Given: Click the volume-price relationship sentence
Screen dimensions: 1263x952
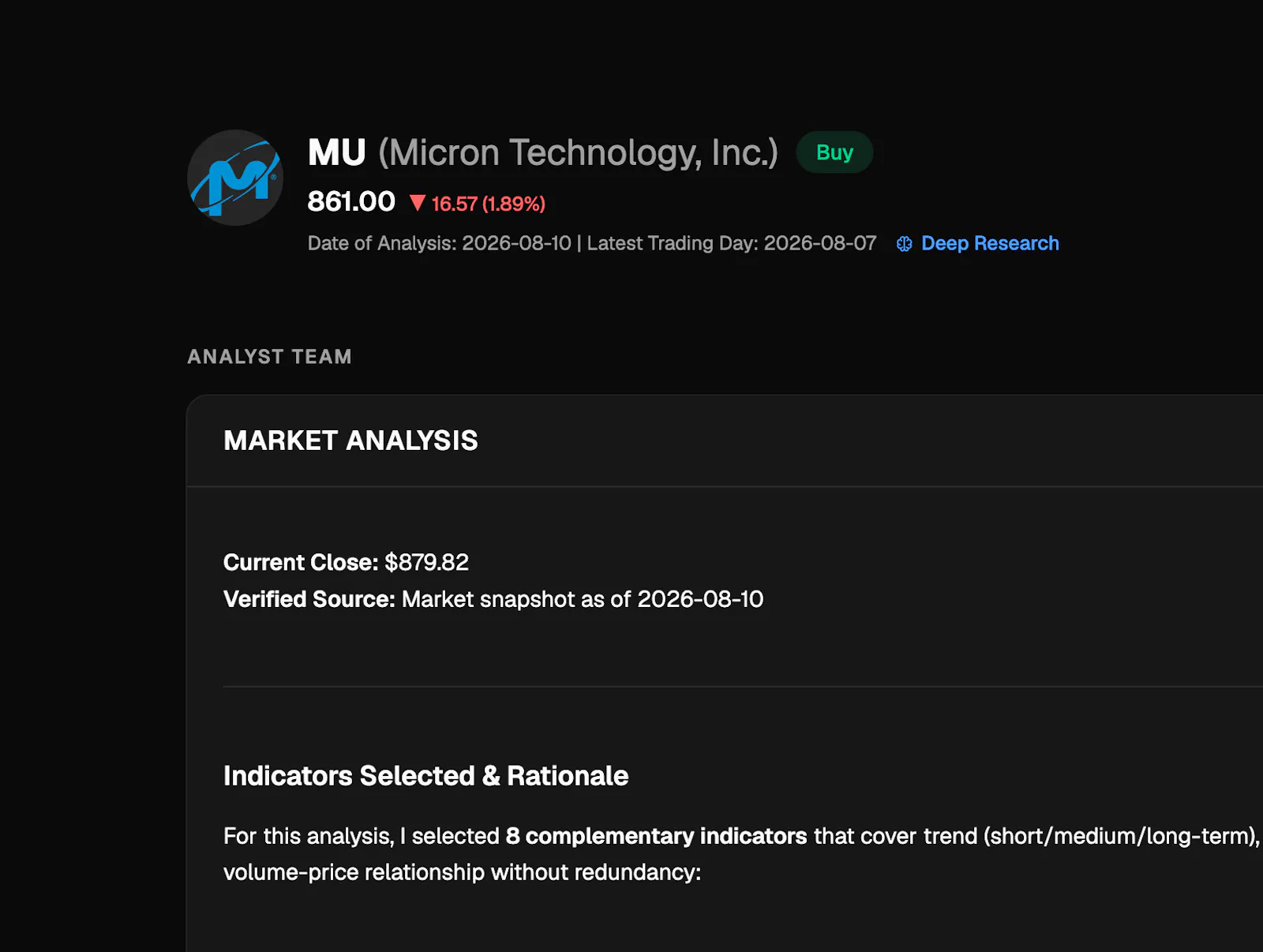Looking at the screenshot, I should [x=462, y=872].
